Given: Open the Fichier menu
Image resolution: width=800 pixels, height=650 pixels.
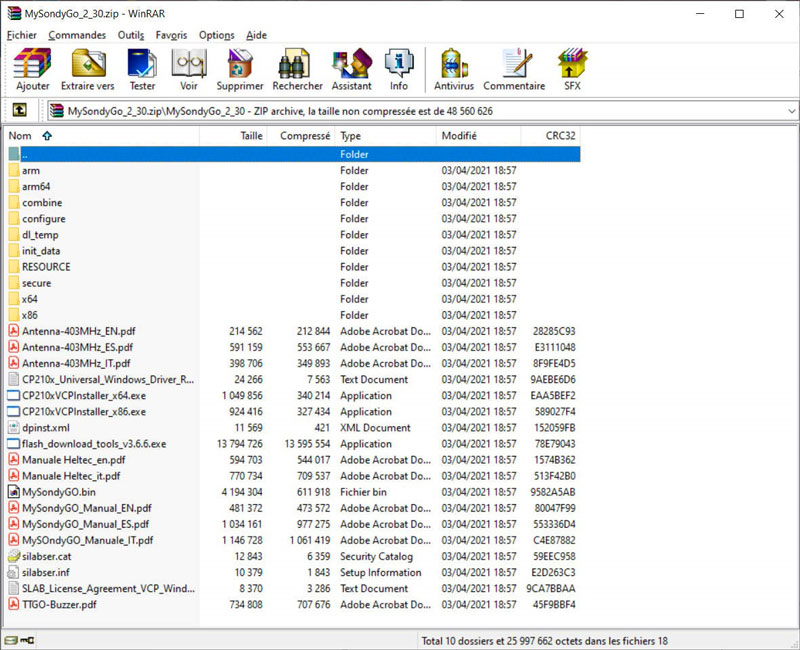Looking at the screenshot, I should point(21,35).
